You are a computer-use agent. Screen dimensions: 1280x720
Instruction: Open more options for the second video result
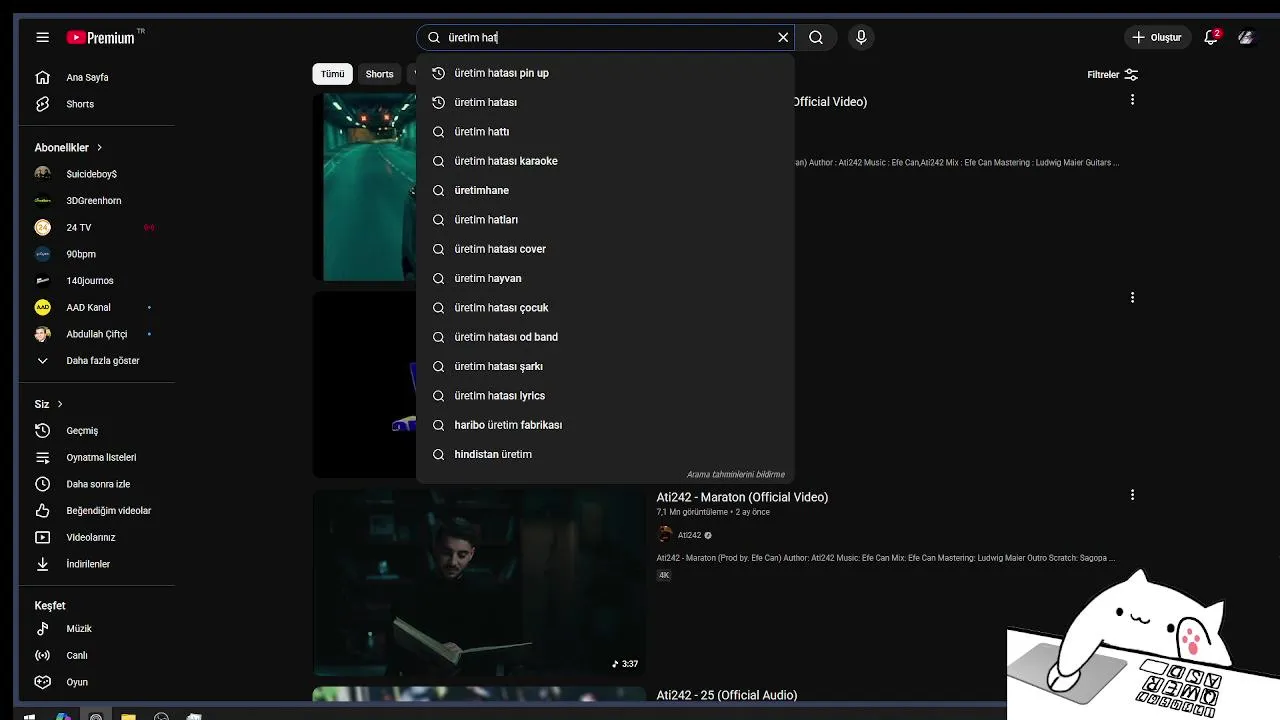(1132, 297)
